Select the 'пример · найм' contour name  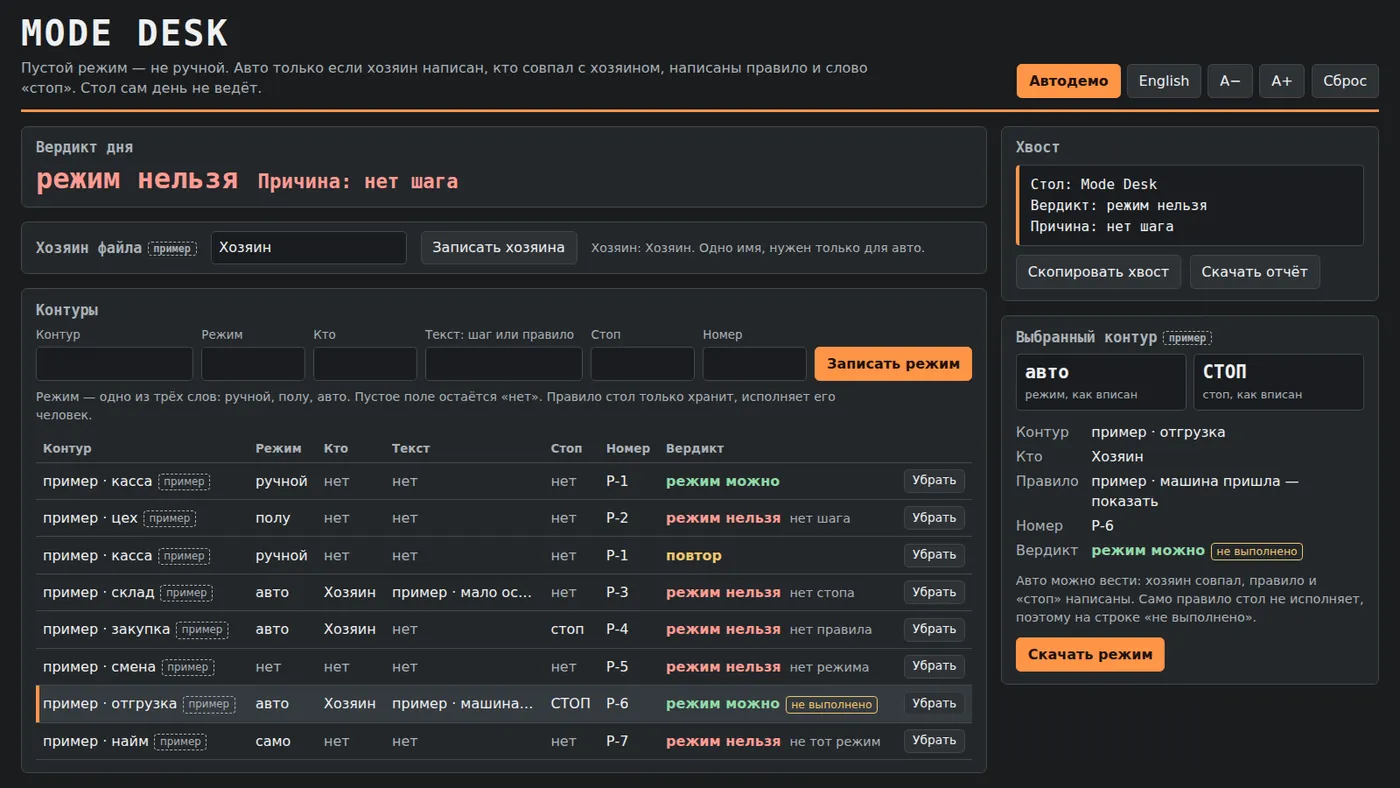(x=96, y=741)
